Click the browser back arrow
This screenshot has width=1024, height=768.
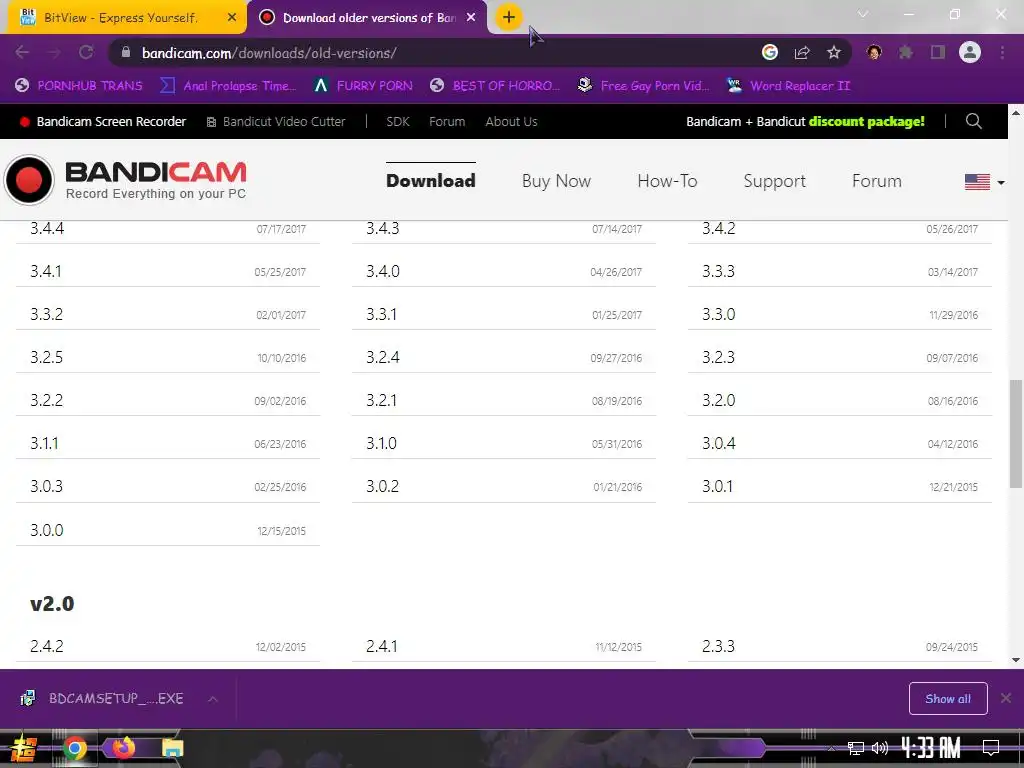(x=22, y=53)
